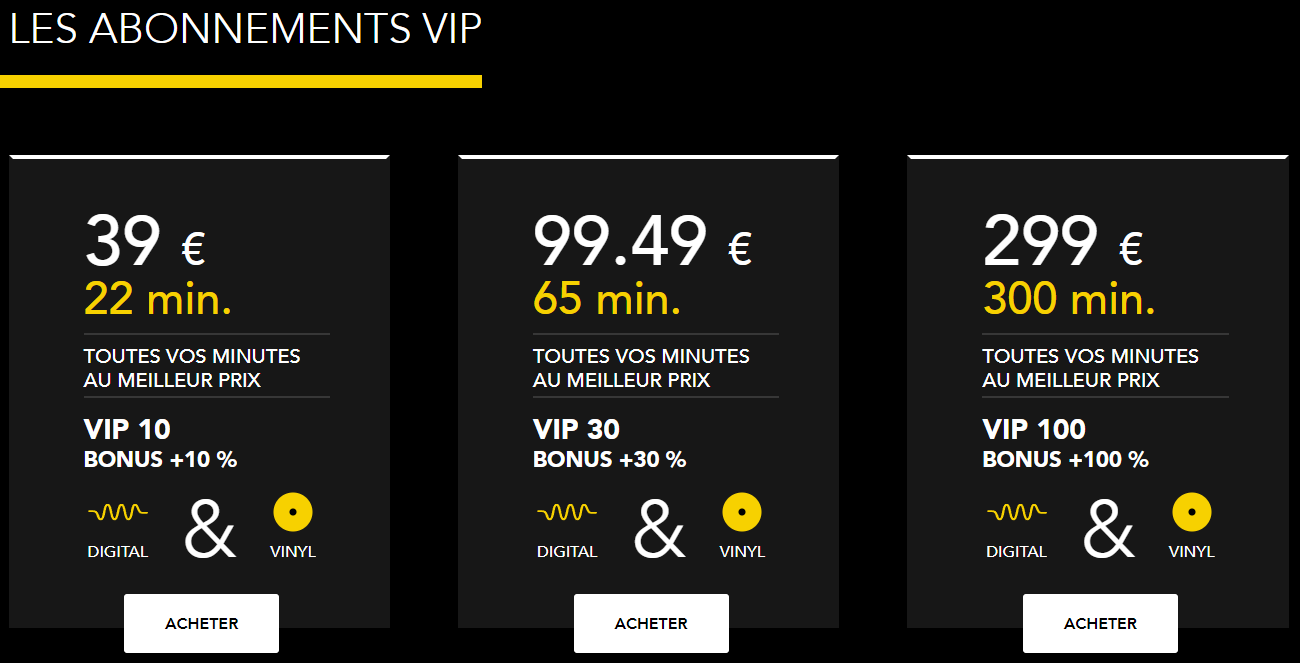Click the yellow Vinyl disc icon in VIP 10 card
Image resolution: width=1300 pixels, height=663 pixels.
tap(293, 513)
